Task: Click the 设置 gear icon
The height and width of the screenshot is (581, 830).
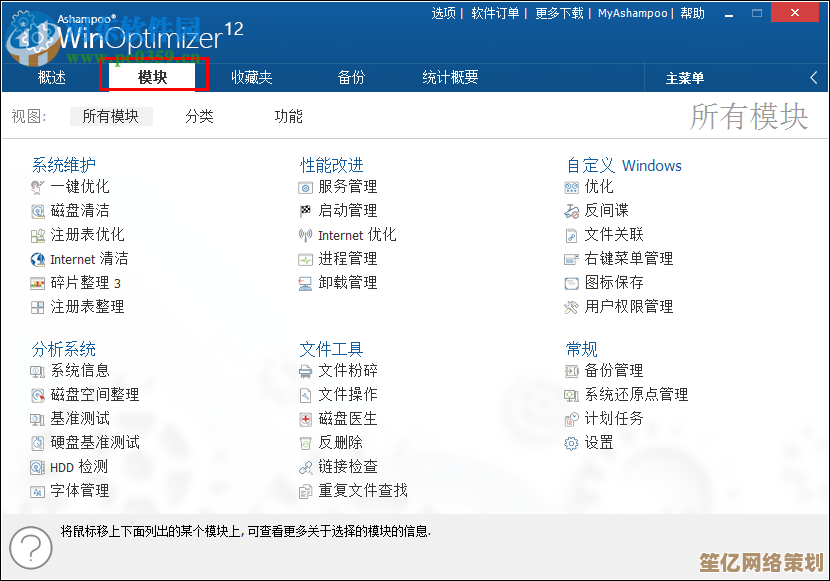Action: tap(572, 443)
